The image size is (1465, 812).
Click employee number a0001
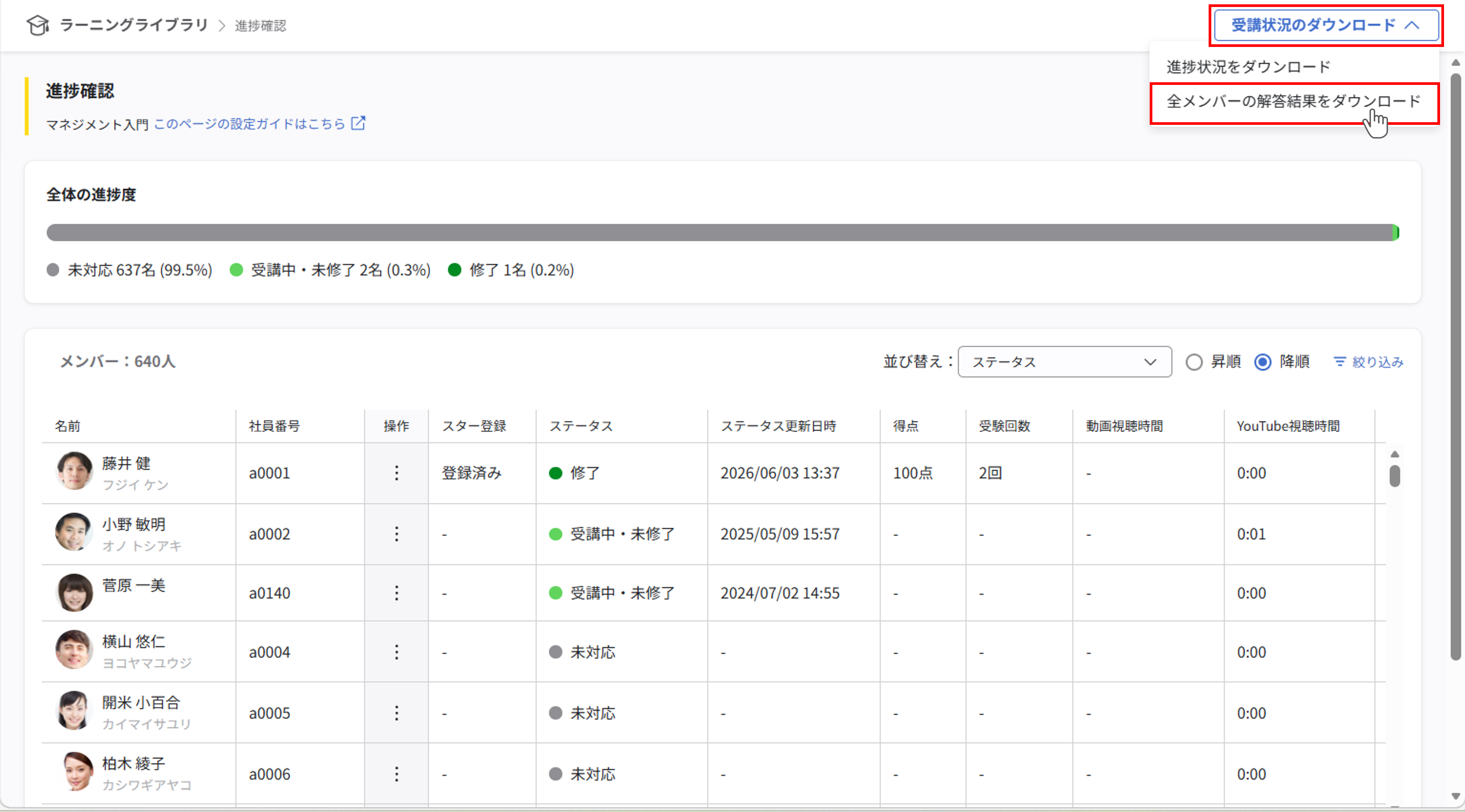[x=269, y=472]
